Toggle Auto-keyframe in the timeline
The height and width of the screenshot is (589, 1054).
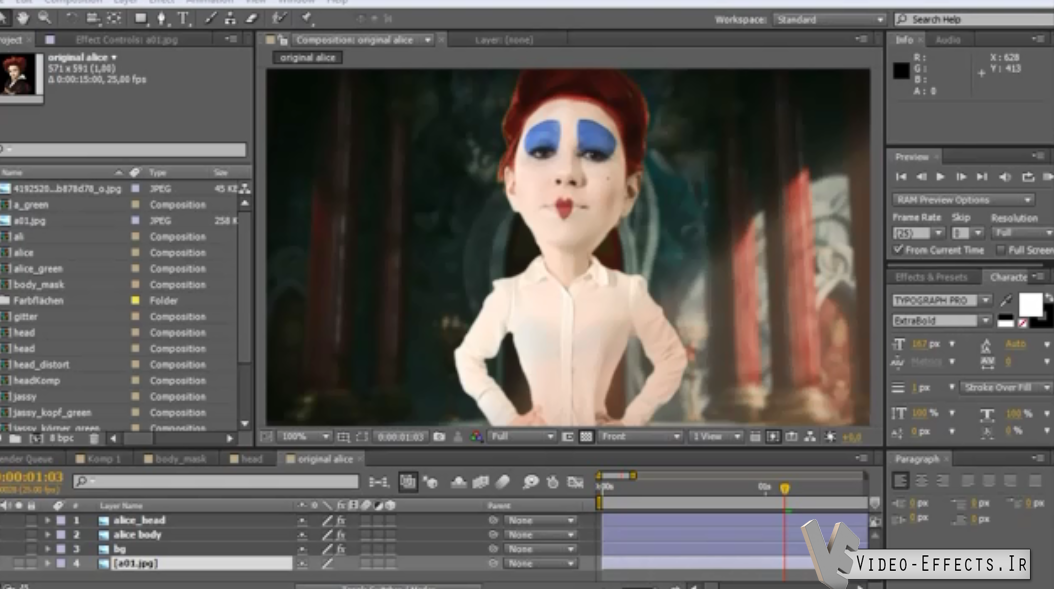click(x=553, y=482)
